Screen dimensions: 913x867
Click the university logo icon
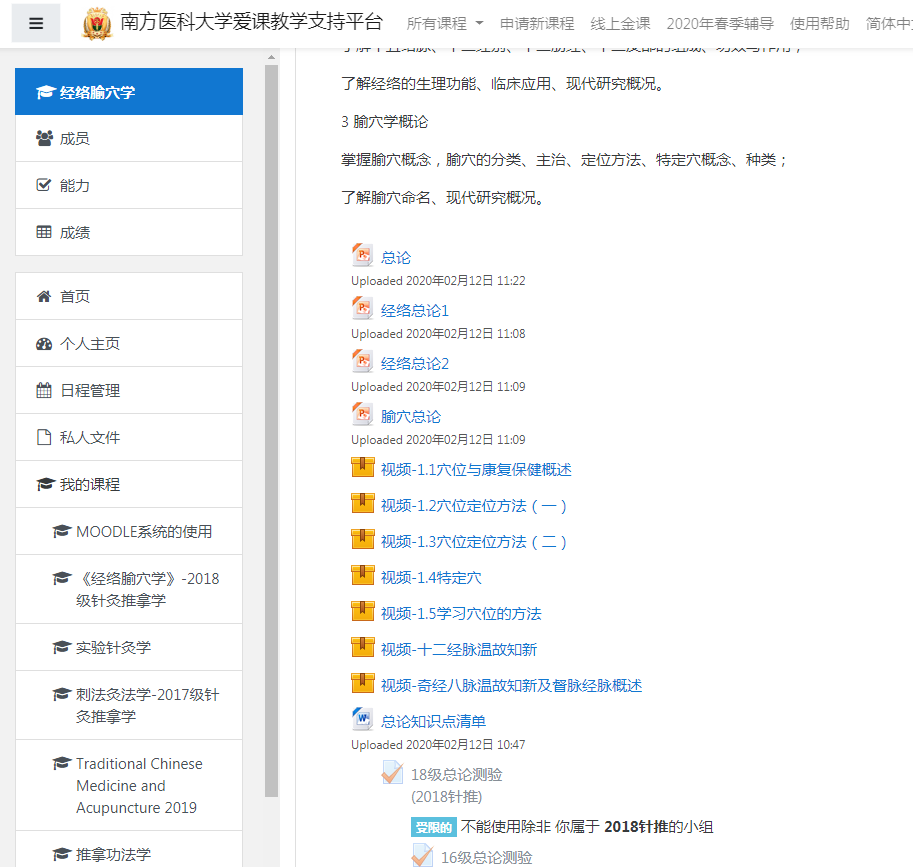pyautogui.click(x=97, y=23)
